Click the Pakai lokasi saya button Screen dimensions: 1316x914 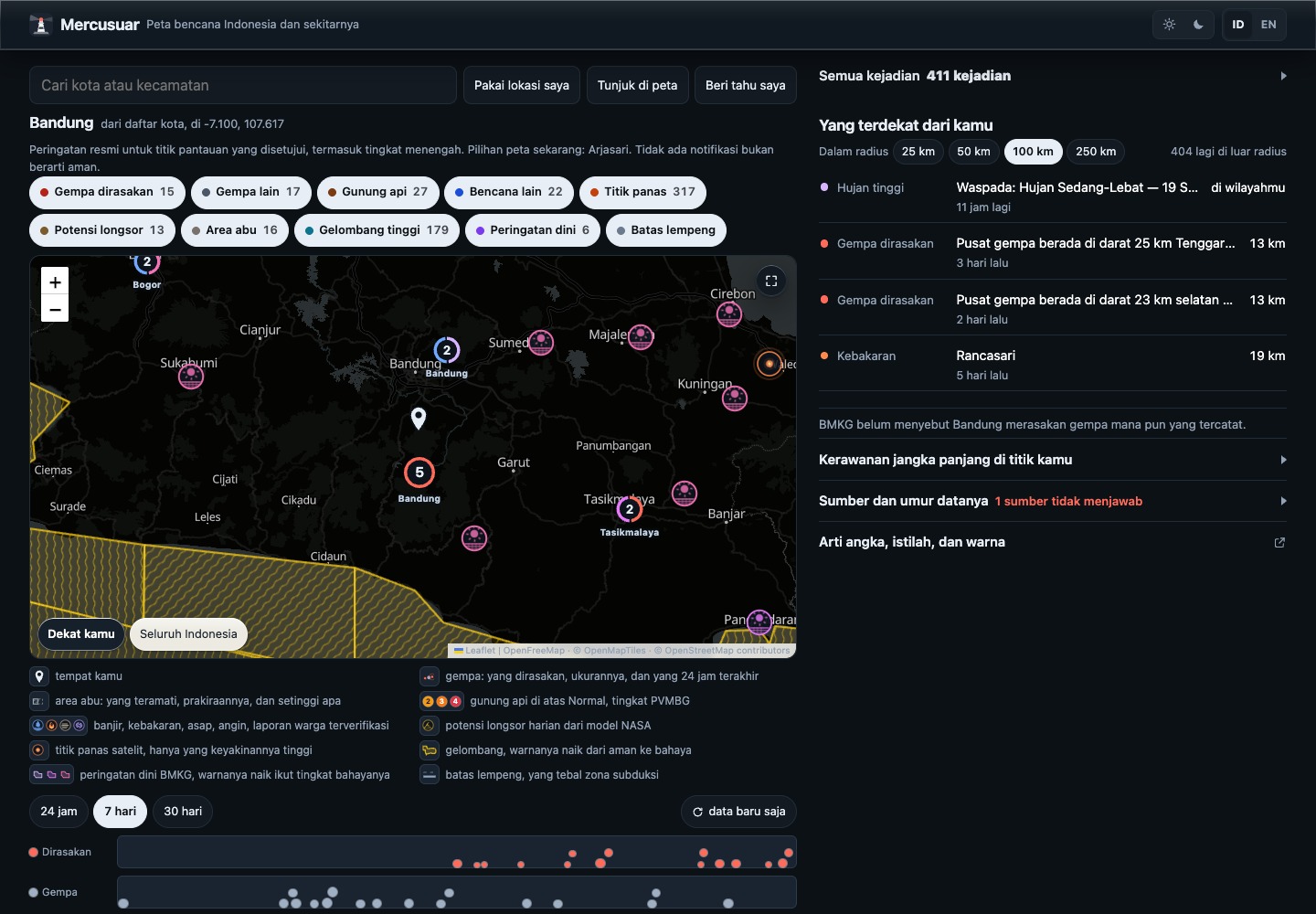coord(522,85)
